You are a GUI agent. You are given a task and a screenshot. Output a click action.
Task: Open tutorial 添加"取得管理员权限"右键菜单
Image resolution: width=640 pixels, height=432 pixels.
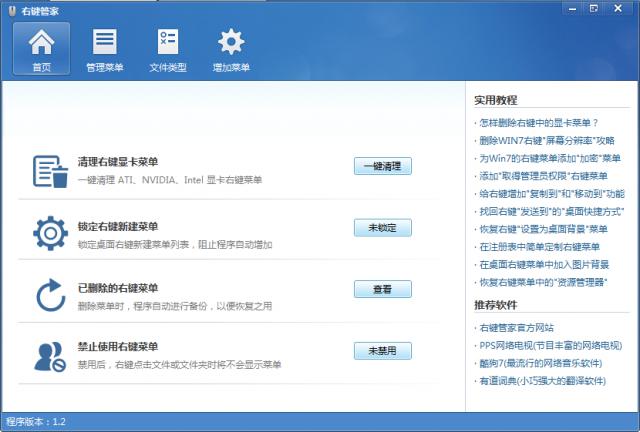point(543,176)
